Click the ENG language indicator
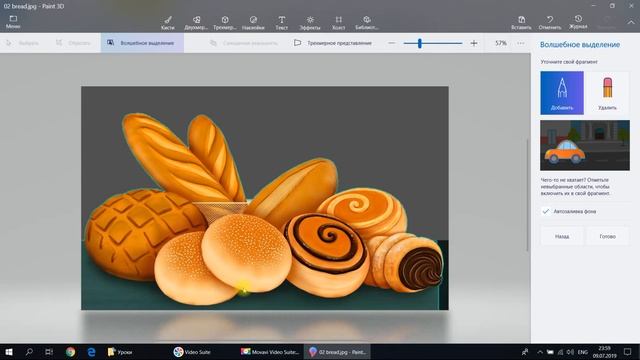The width and height of the screenshot is (640, 360). pyautogui.click(x=583, y=352)
